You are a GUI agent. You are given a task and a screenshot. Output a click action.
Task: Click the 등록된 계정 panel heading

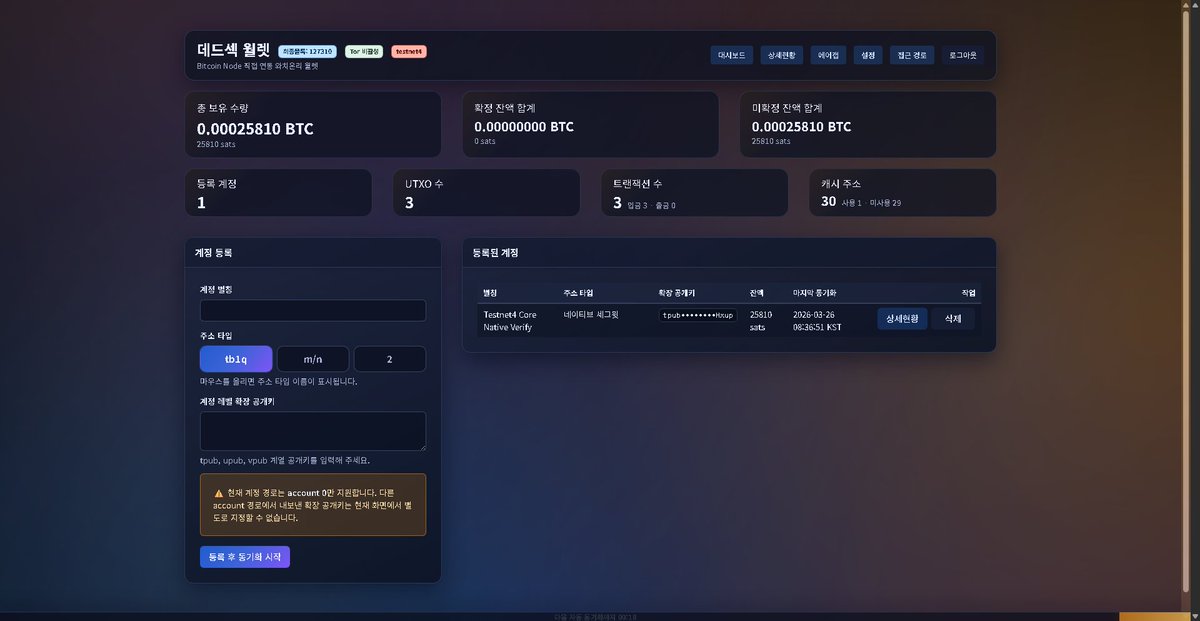[495, 253]
